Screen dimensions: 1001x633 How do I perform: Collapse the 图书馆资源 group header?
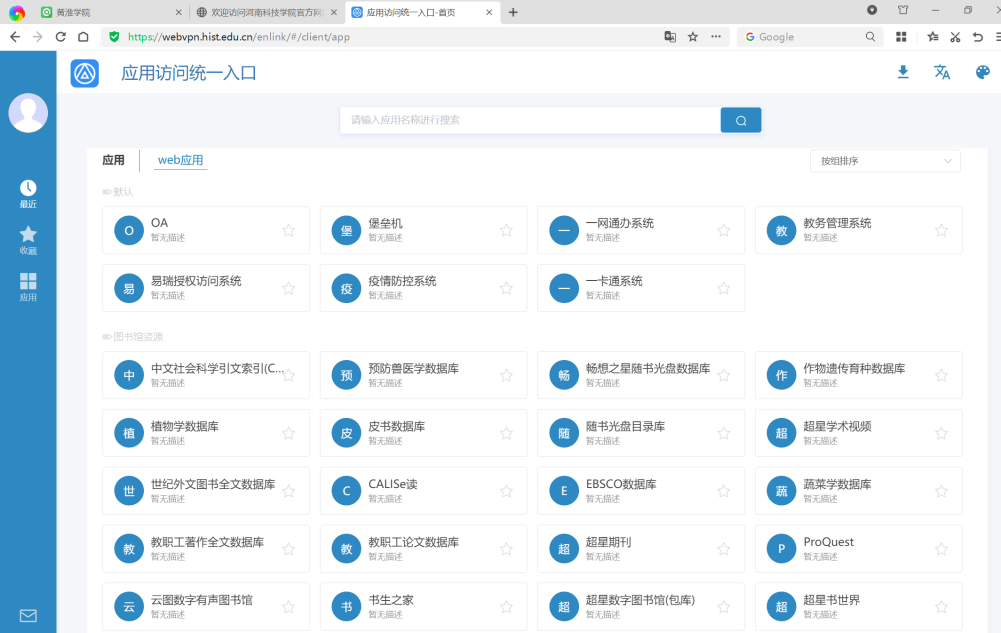(x=132, y=337)
